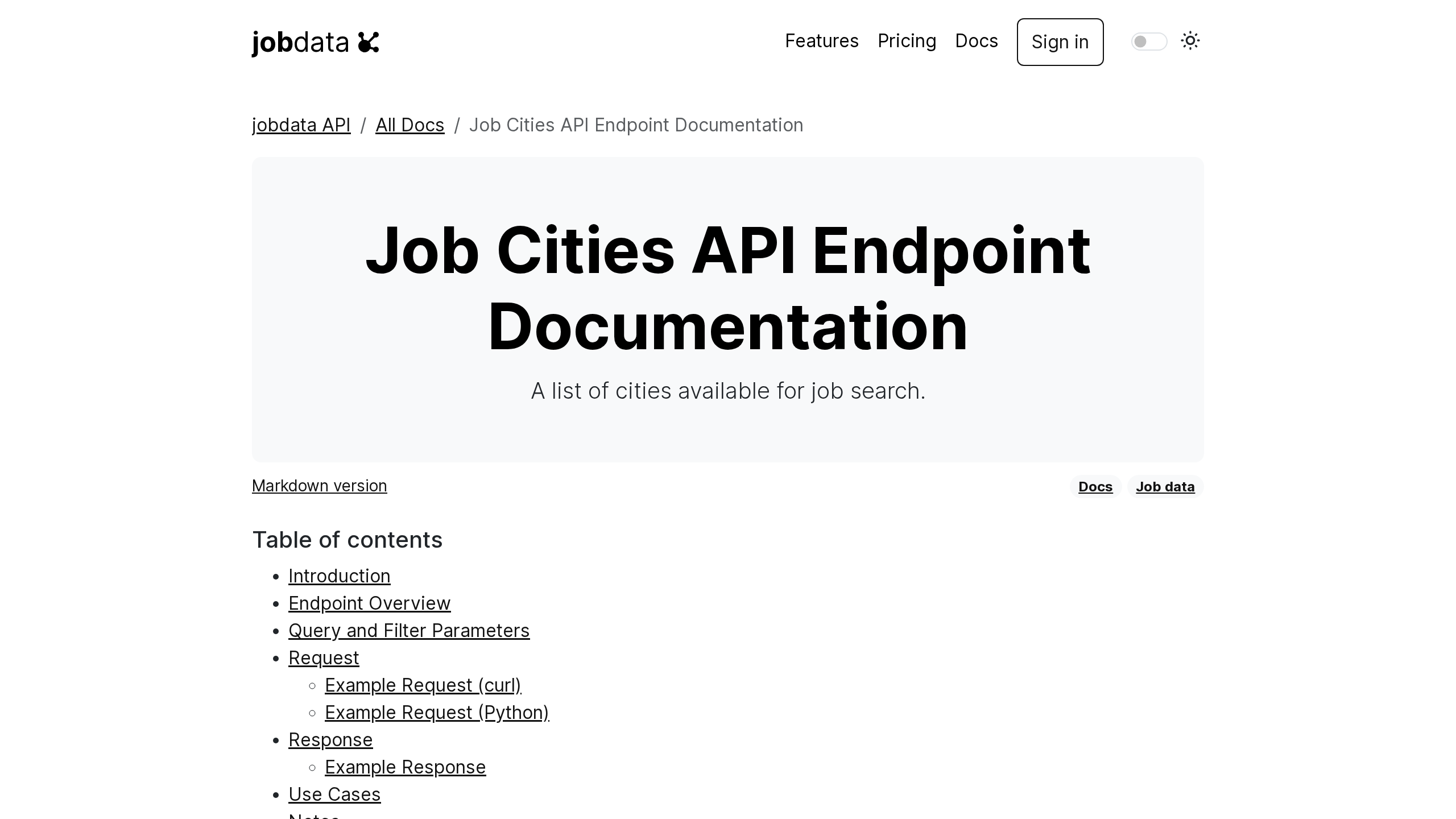Viewport: 1456px width, 819px height.
Task: Jump to Request section
Action: [324, 658]
